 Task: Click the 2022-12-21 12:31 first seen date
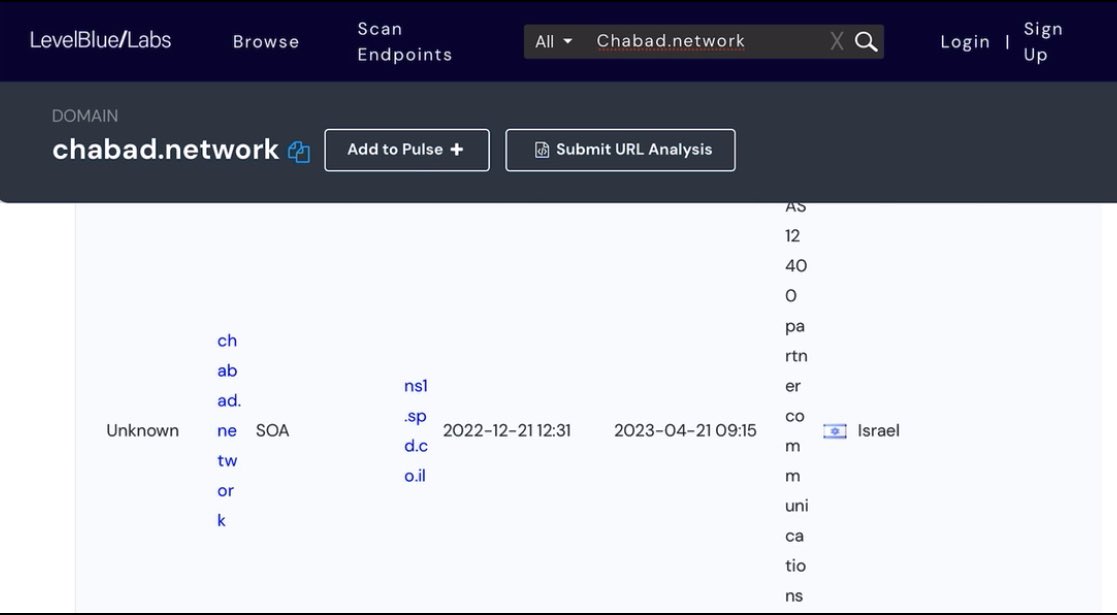coord(506,431)
